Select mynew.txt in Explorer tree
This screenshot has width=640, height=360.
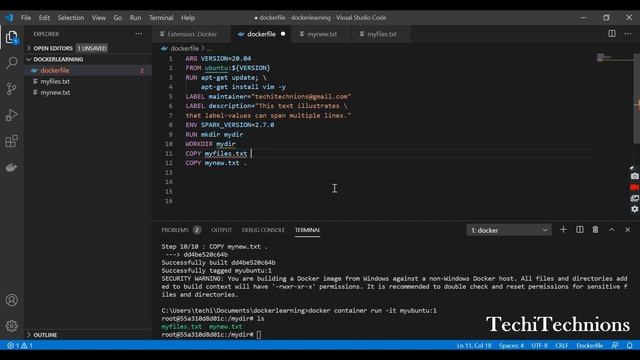tap(88, 92)
